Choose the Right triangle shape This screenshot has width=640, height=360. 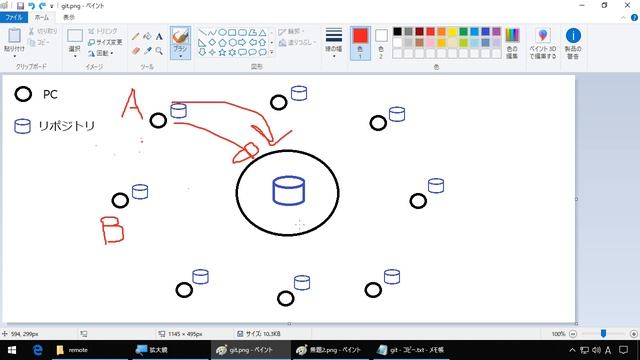tap(202, 42)
